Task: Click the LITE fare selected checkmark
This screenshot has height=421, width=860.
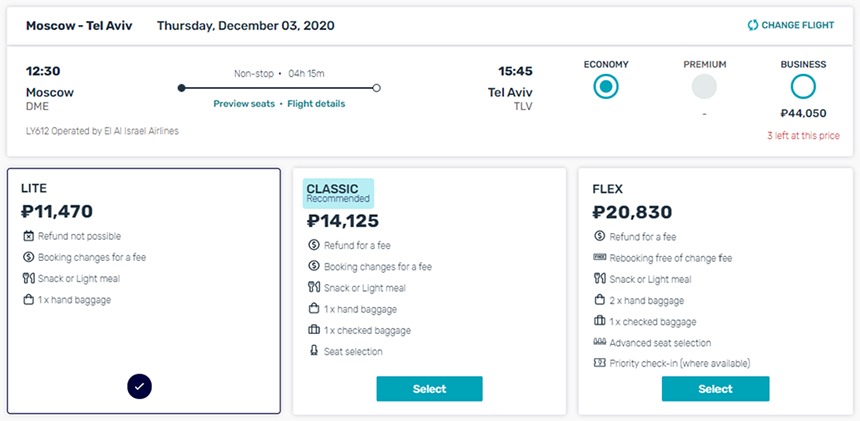Action: point(139,386)
